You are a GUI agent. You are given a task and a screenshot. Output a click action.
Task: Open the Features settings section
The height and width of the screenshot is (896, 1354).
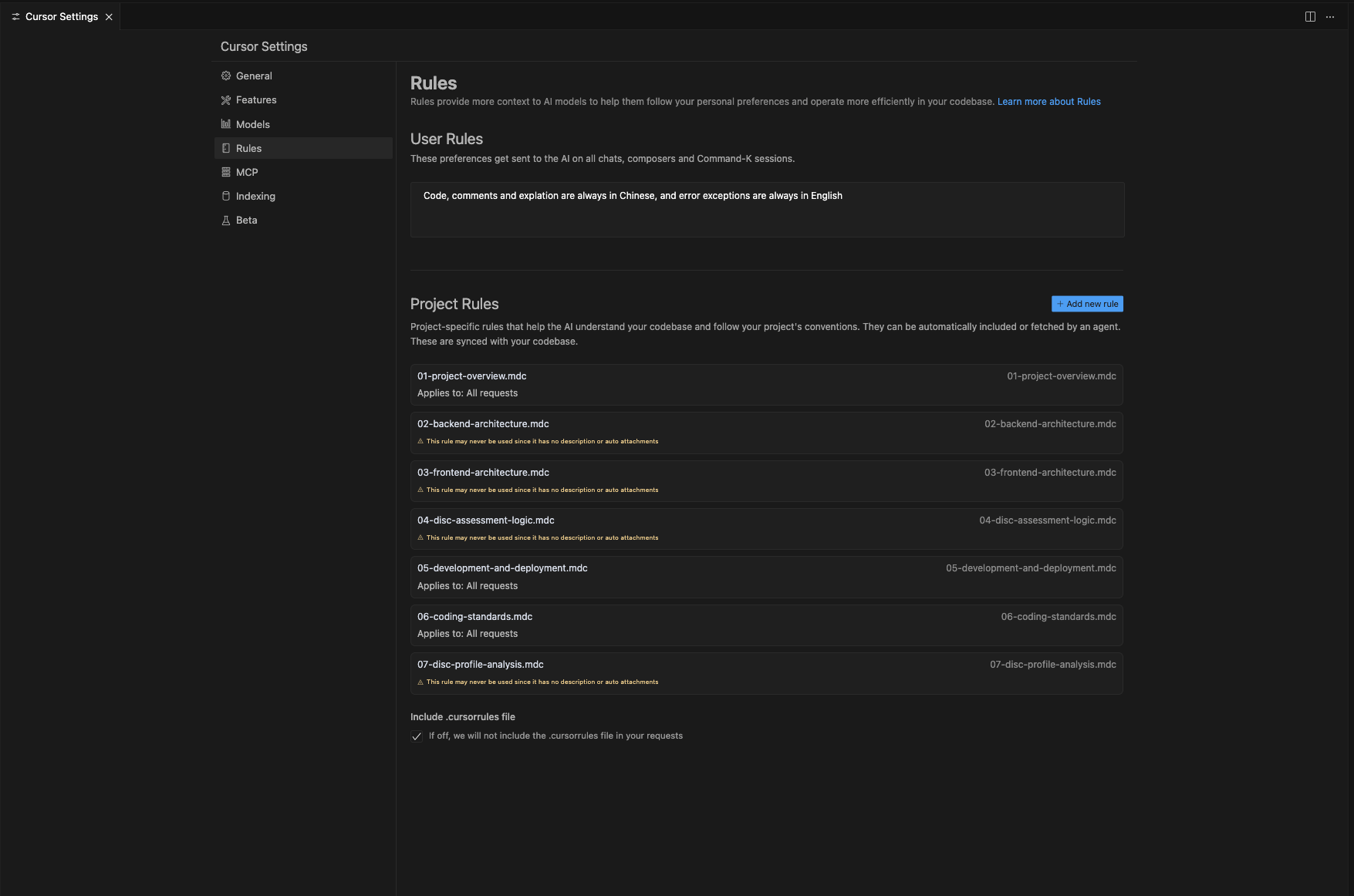[303, 100]
